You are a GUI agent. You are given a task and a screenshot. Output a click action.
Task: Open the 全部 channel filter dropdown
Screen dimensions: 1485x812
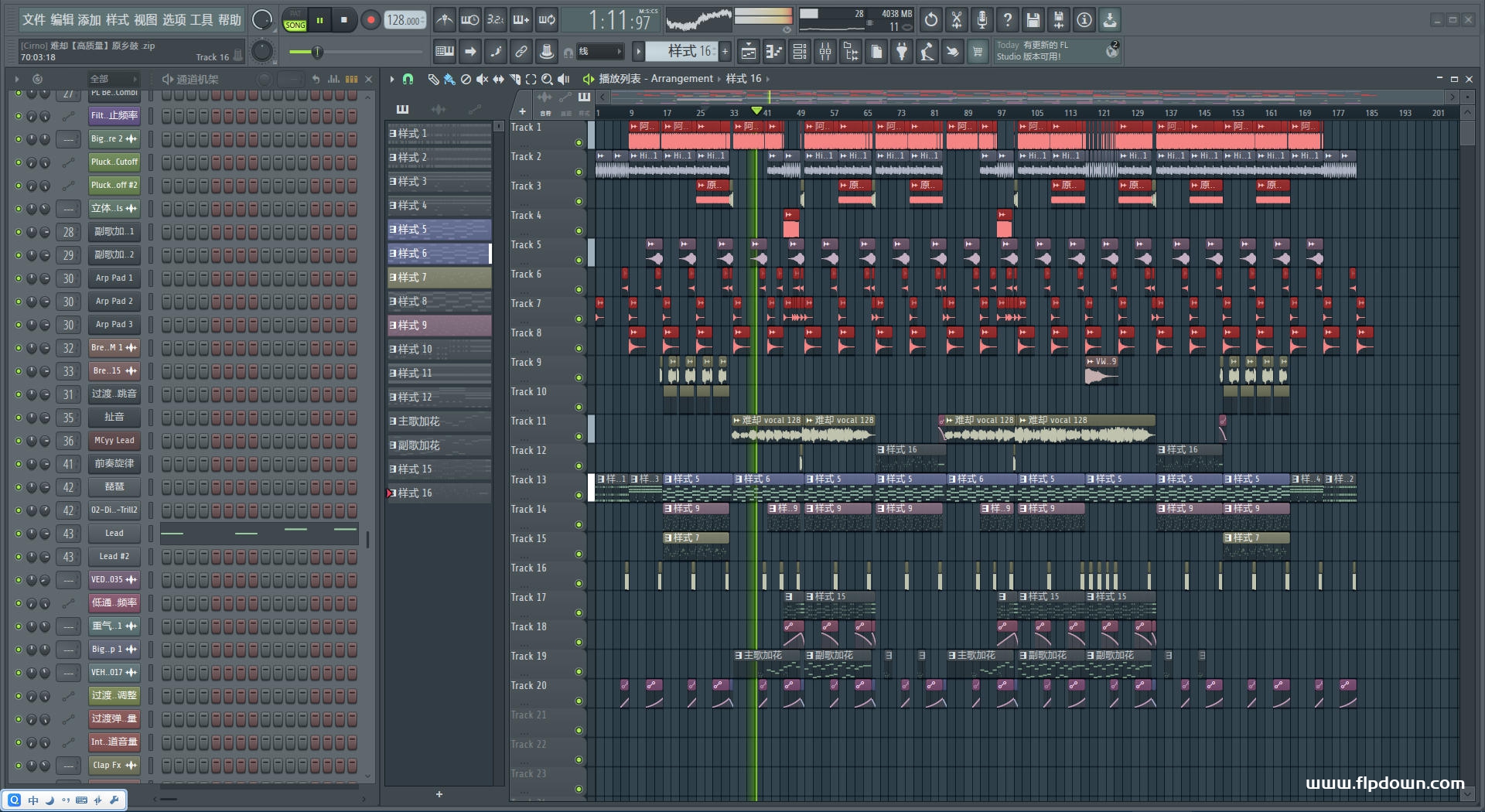(x=113, y=79)
